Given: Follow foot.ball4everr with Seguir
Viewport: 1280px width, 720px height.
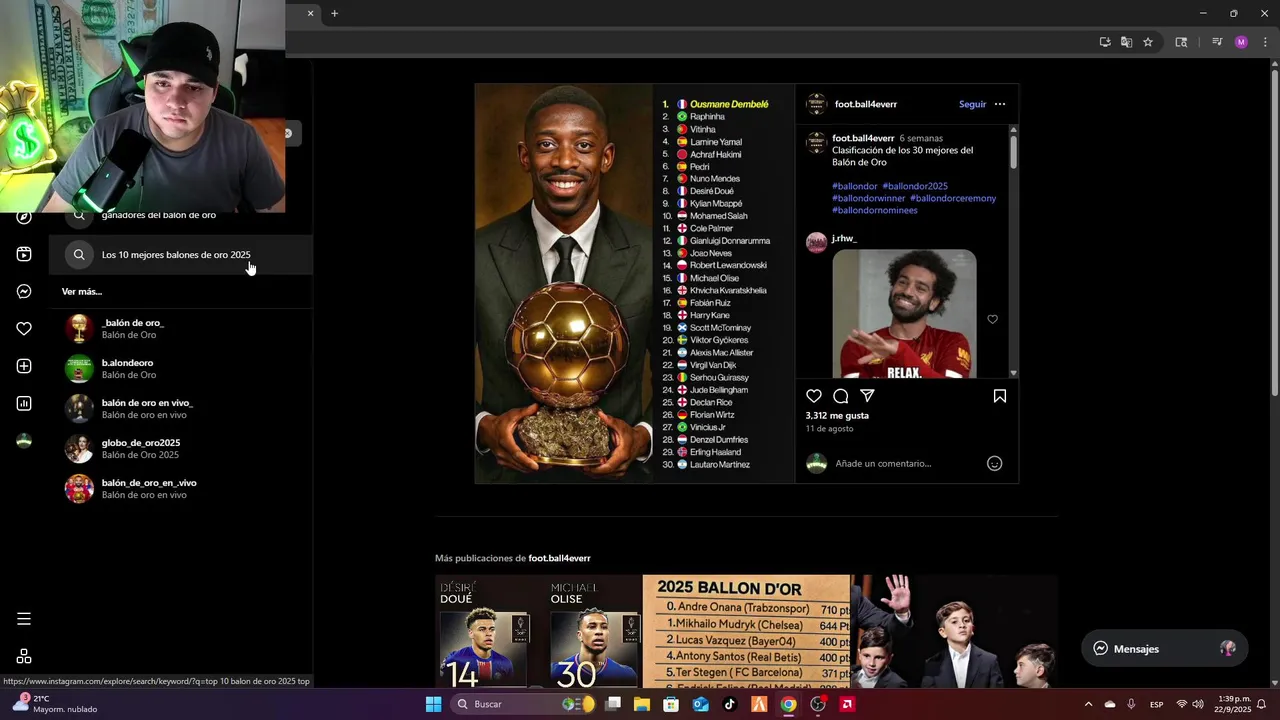Looking at the screenshot, I should click(x=972, y=104).
